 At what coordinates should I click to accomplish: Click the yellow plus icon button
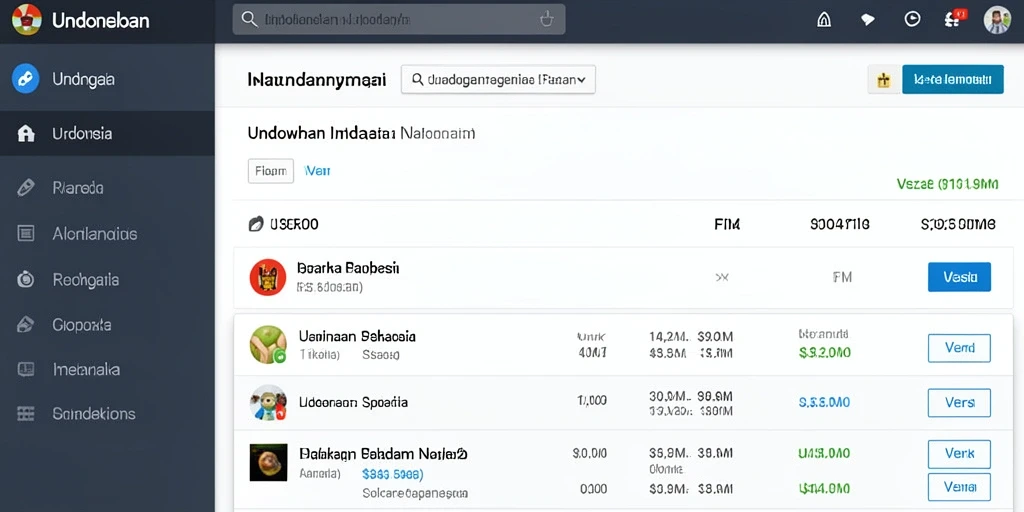pos(884,80)
